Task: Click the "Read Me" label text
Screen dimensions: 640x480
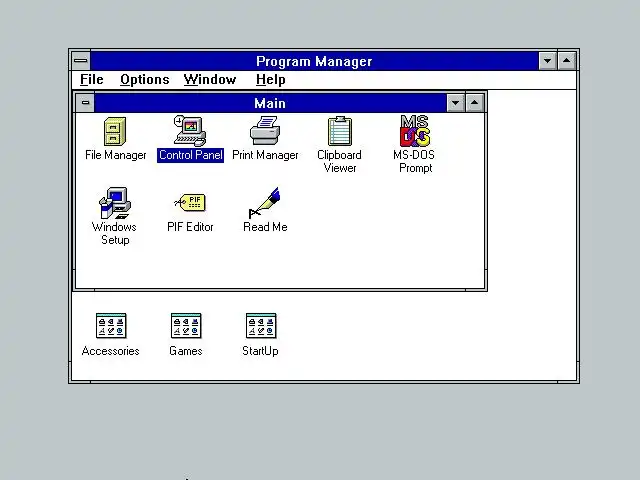Action: [x=265, y=227]
